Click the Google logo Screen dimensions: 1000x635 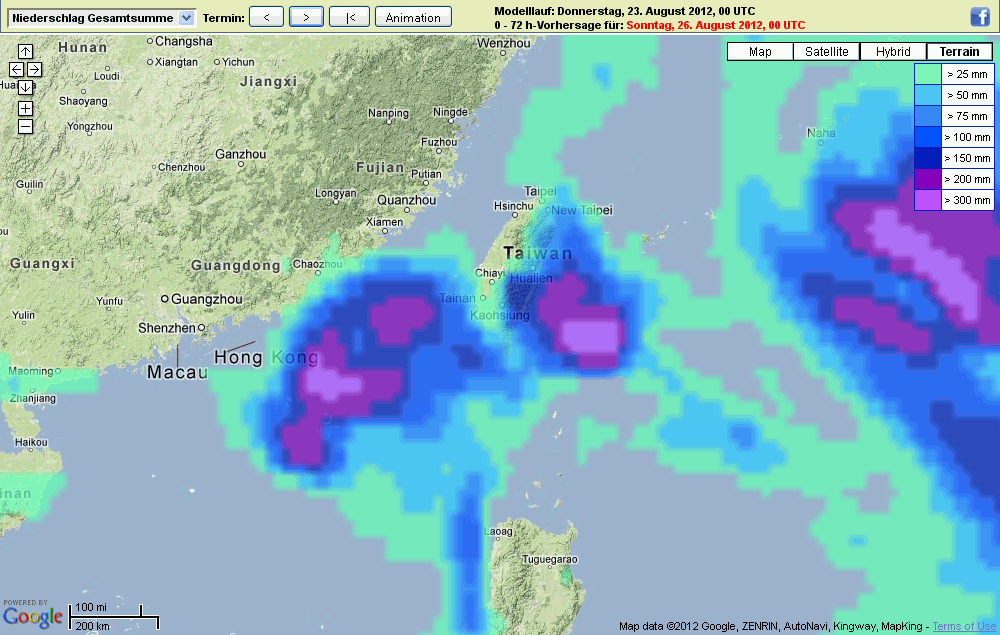point(33,617)
